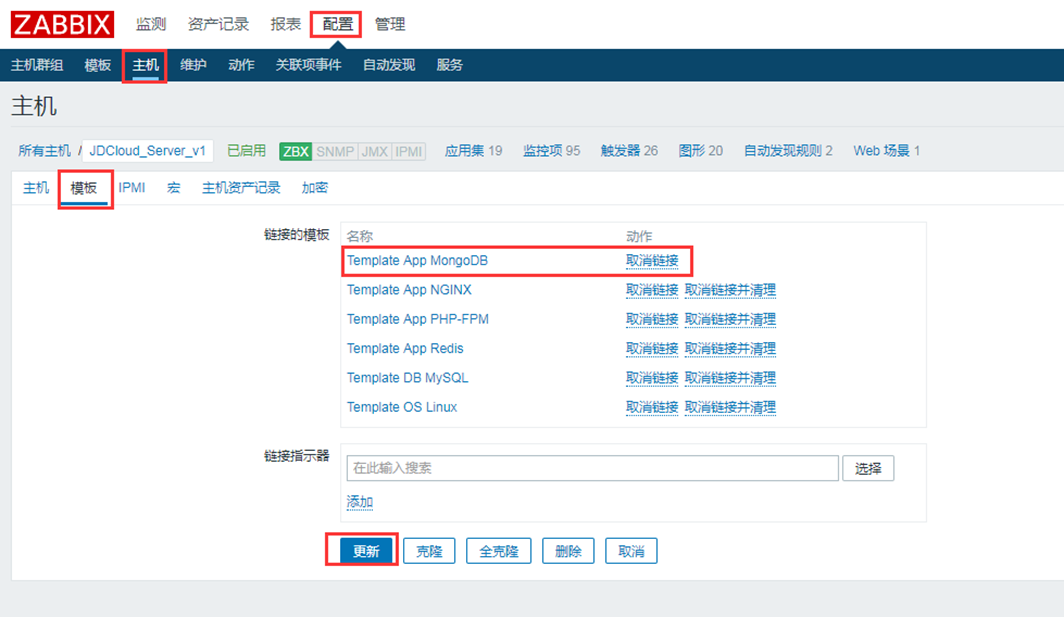Click 取消链接并清理 for Template App PHP-FPM

coord(730,319)
